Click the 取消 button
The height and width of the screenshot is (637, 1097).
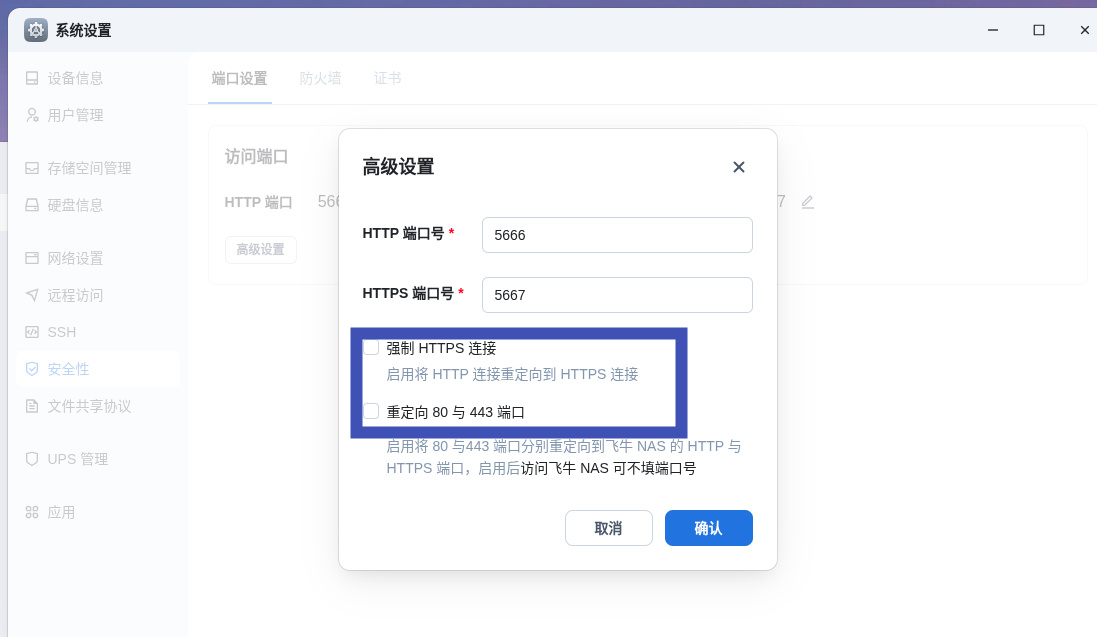(609, 528)
